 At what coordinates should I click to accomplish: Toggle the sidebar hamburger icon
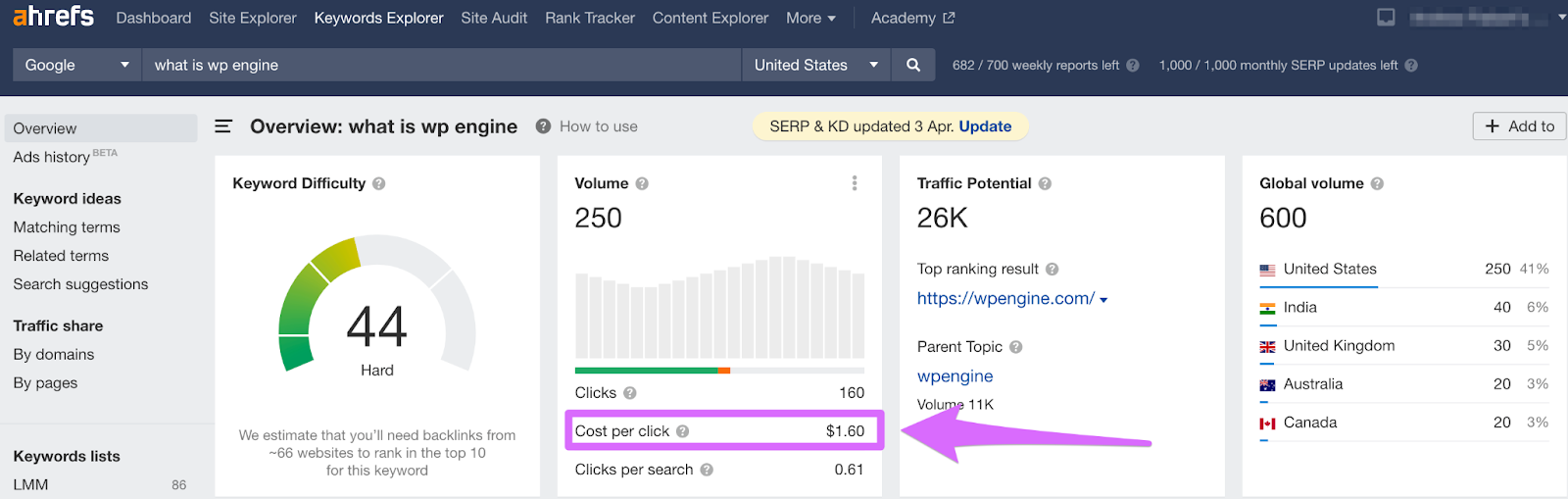[223, 126]
